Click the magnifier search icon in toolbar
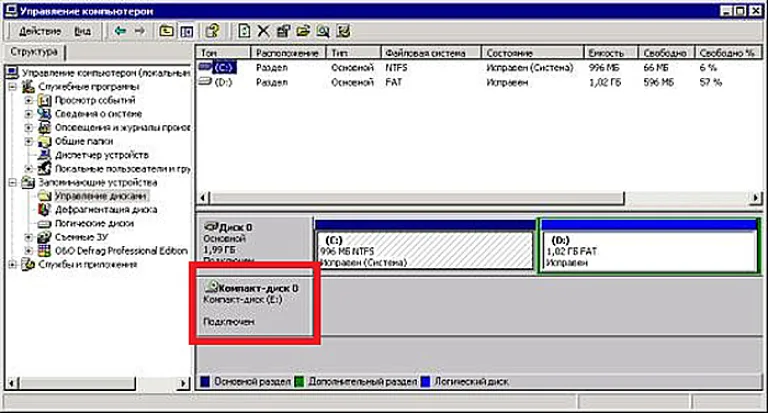This screenshot has height=413, width=768. [323, 31]
